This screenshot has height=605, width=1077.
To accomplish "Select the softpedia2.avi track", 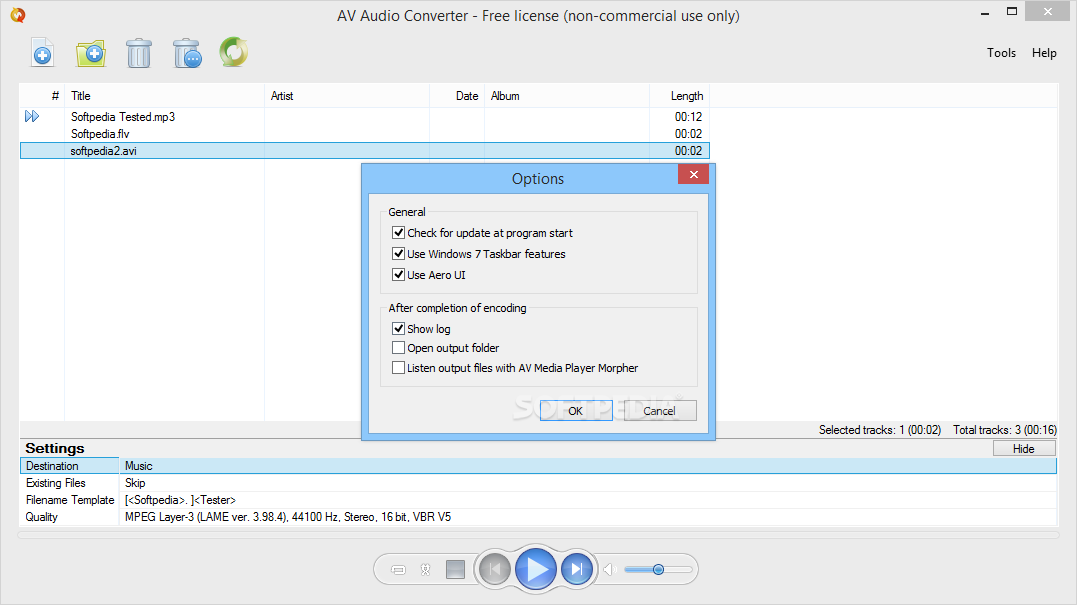I will [x=365, y=150].
